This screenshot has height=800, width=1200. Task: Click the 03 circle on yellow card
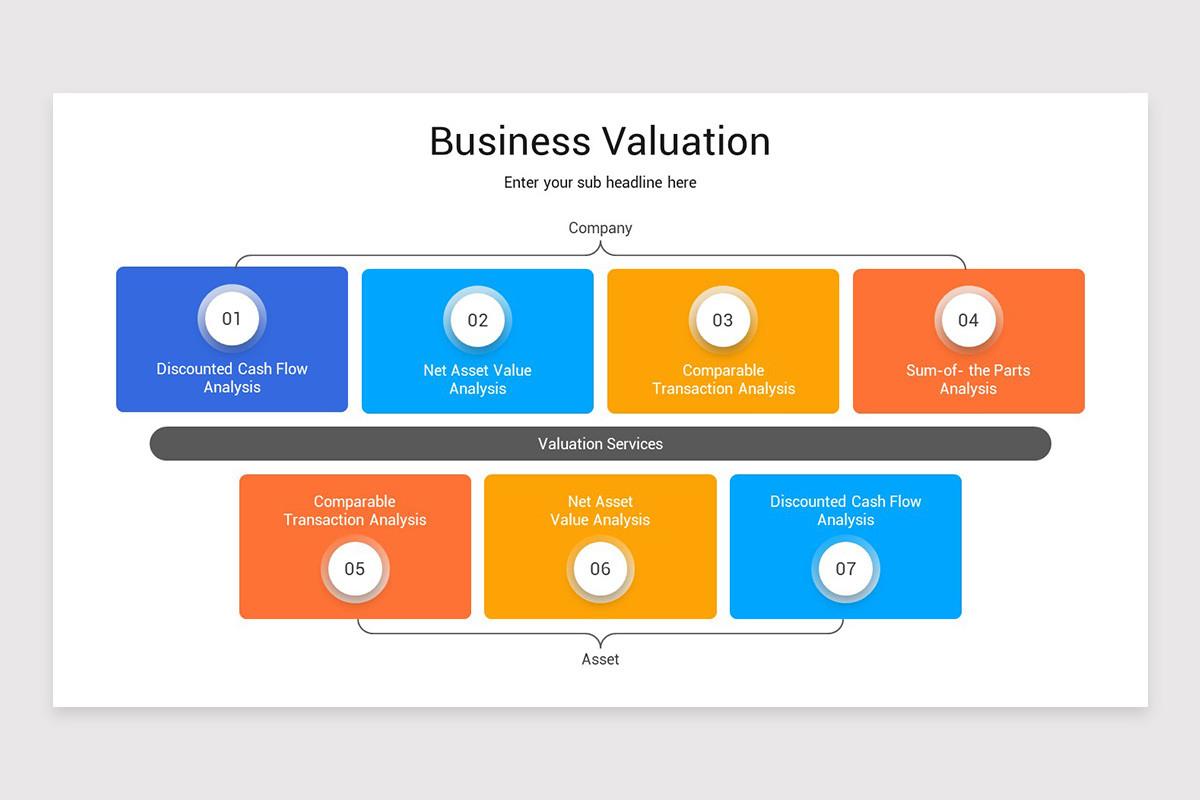point(723,320)
